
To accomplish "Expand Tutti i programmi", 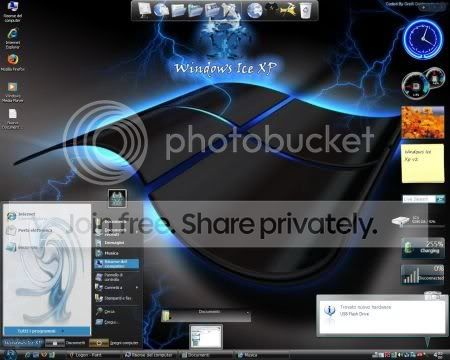I will tap(47, 331).
